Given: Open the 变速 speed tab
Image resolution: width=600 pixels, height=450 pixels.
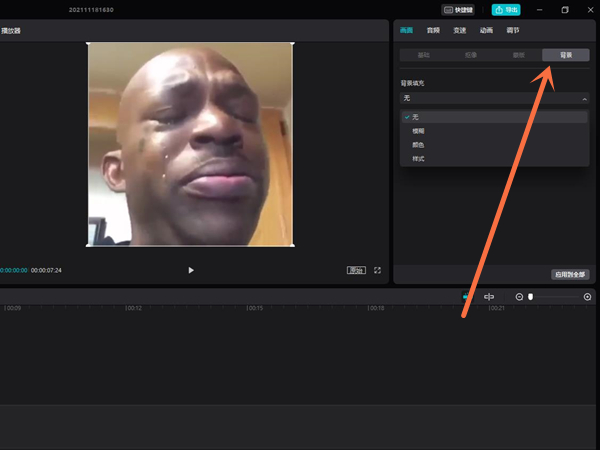Looking at the screenshot, I should [459, 31].
